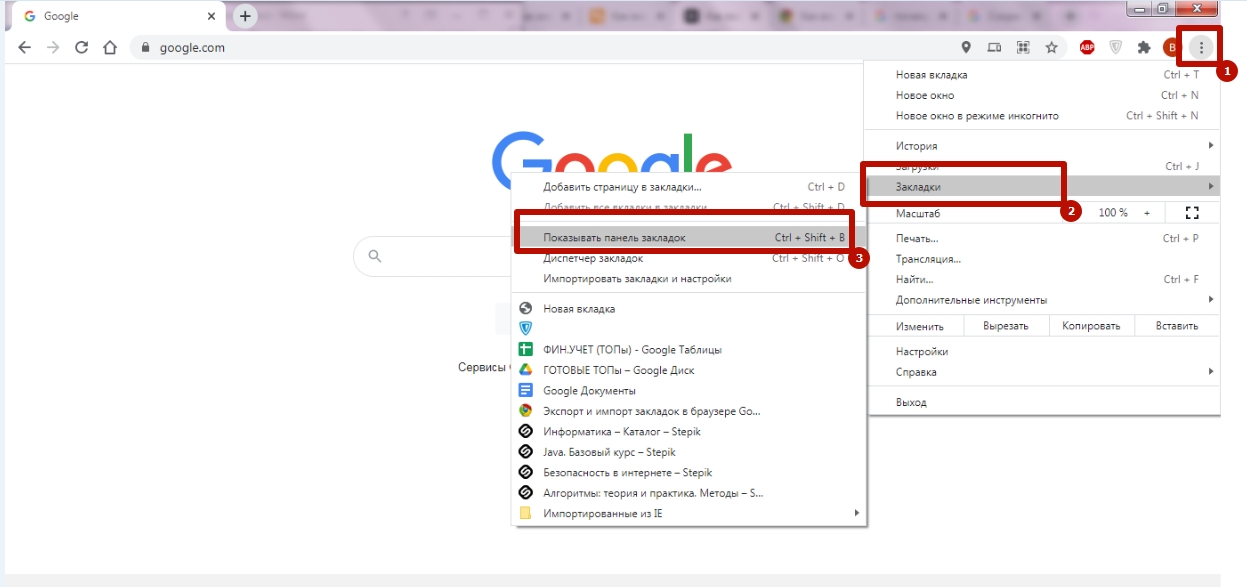Choose Найти... menu item
1247x587 pixels.
(x=1042, y=280)
